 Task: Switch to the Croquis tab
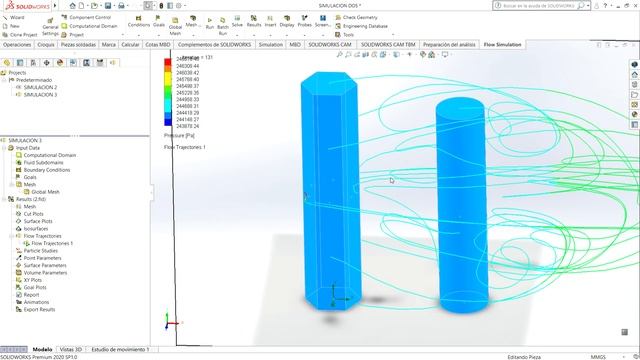click(46, 44)
